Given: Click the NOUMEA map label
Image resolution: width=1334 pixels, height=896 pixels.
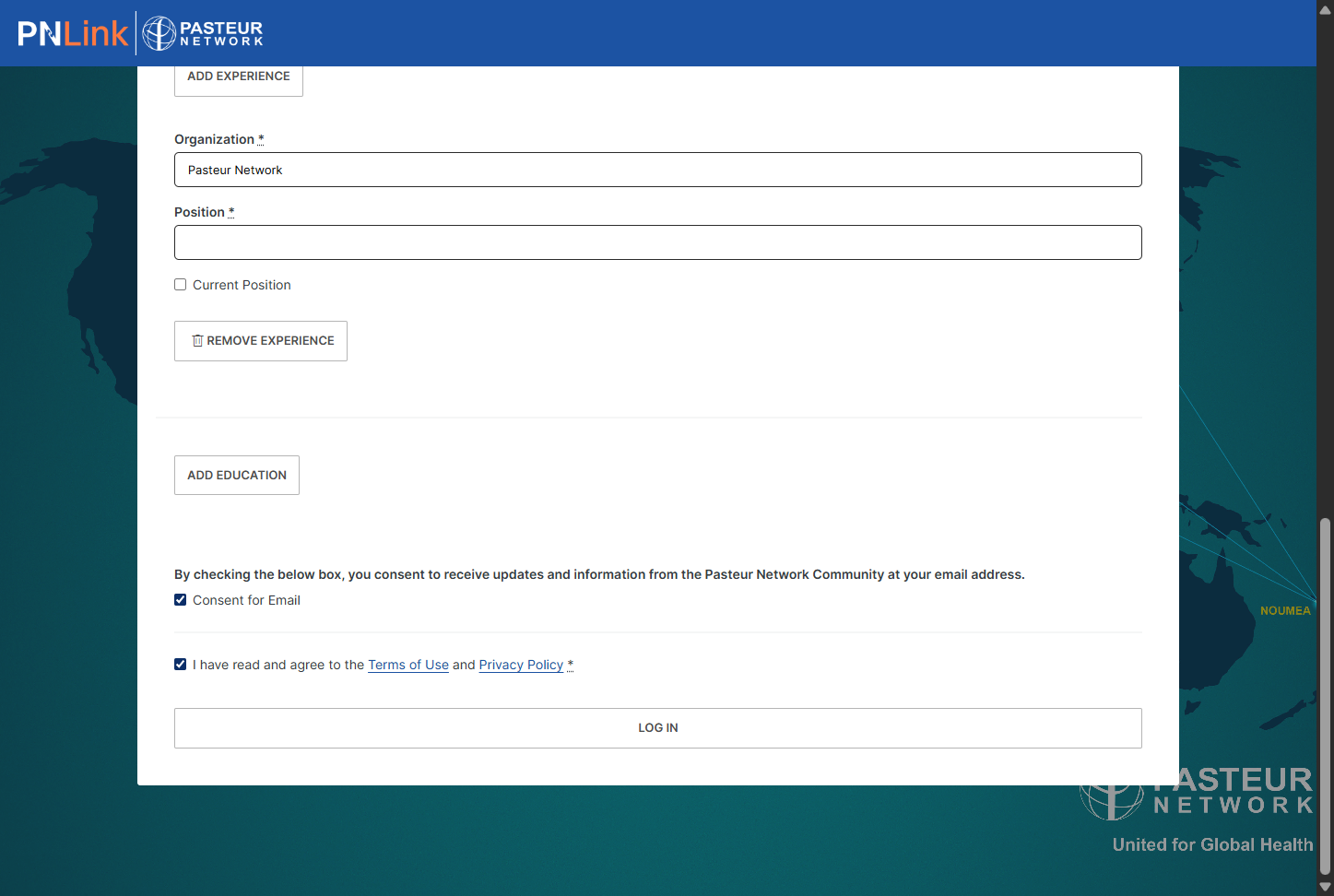Looking at the screenshot, I should pos(1285,611).
